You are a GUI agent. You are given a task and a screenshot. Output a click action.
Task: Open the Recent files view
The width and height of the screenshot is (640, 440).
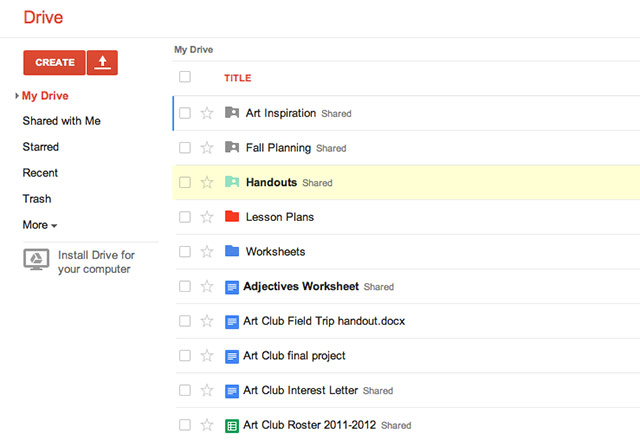tap(41, 173)
